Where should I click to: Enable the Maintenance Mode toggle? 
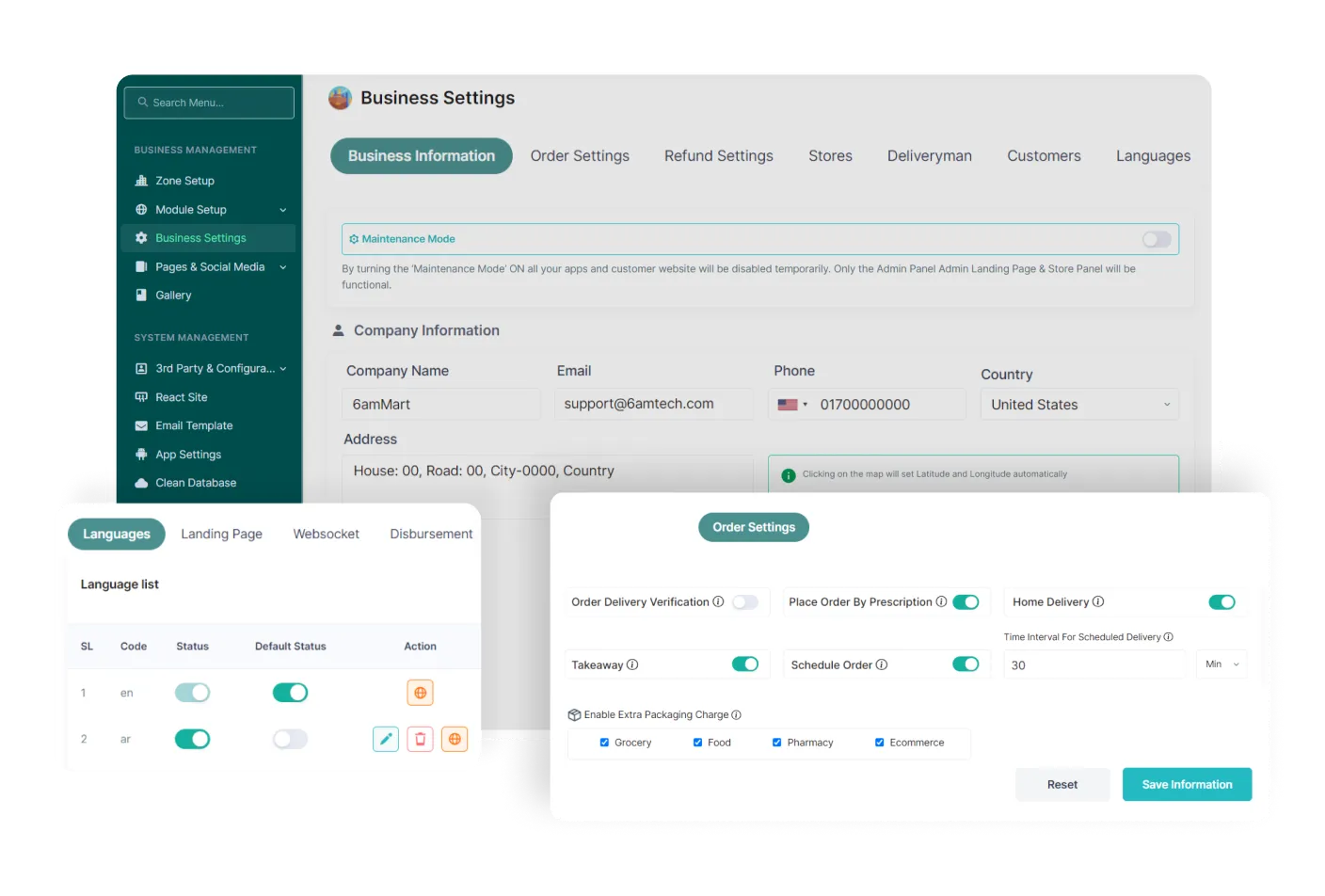click(x=1157, y=239)
